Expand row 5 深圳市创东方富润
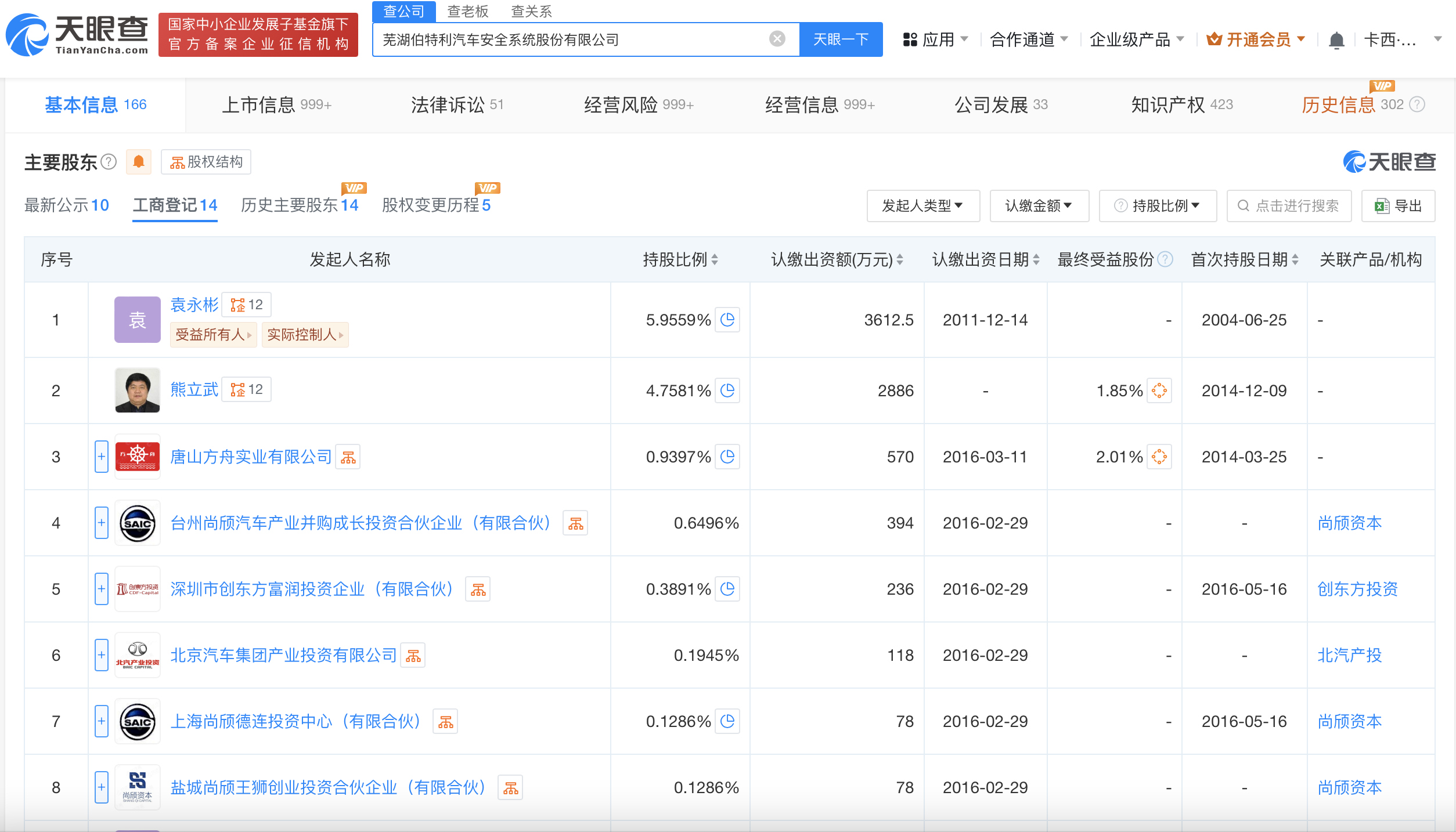 pos(102,589)
